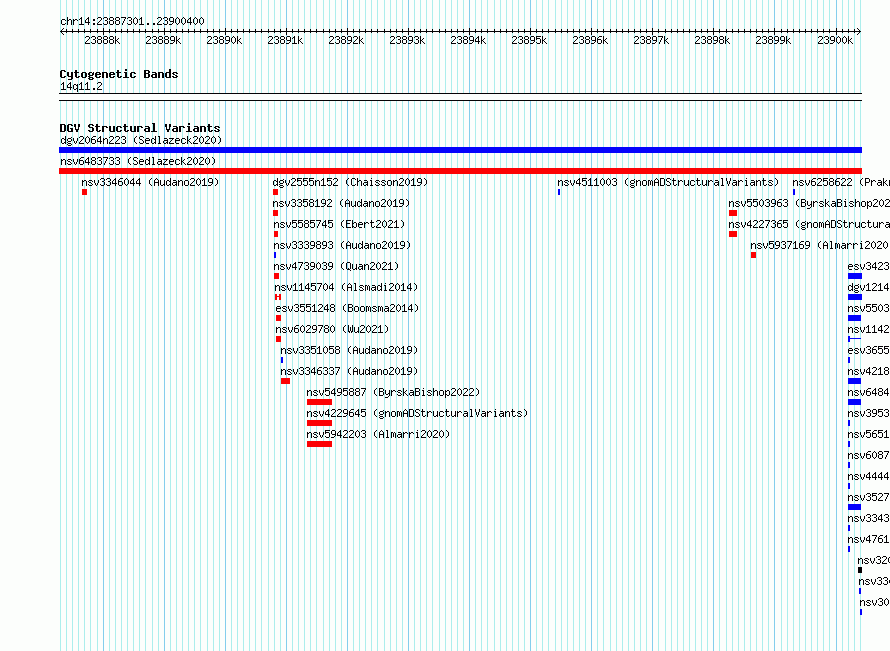Open dgv2555n152 (Chaisson2019) label
Viewport: 890px width, 651px height.
tap(350, 182)
